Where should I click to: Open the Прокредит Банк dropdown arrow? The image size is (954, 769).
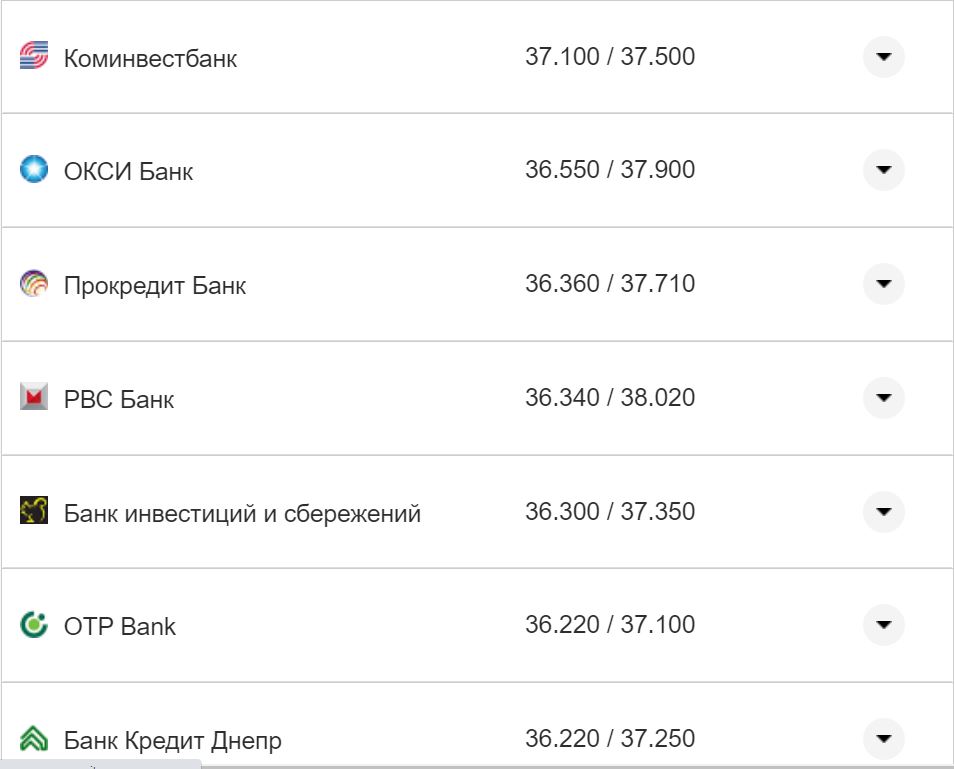884,283
